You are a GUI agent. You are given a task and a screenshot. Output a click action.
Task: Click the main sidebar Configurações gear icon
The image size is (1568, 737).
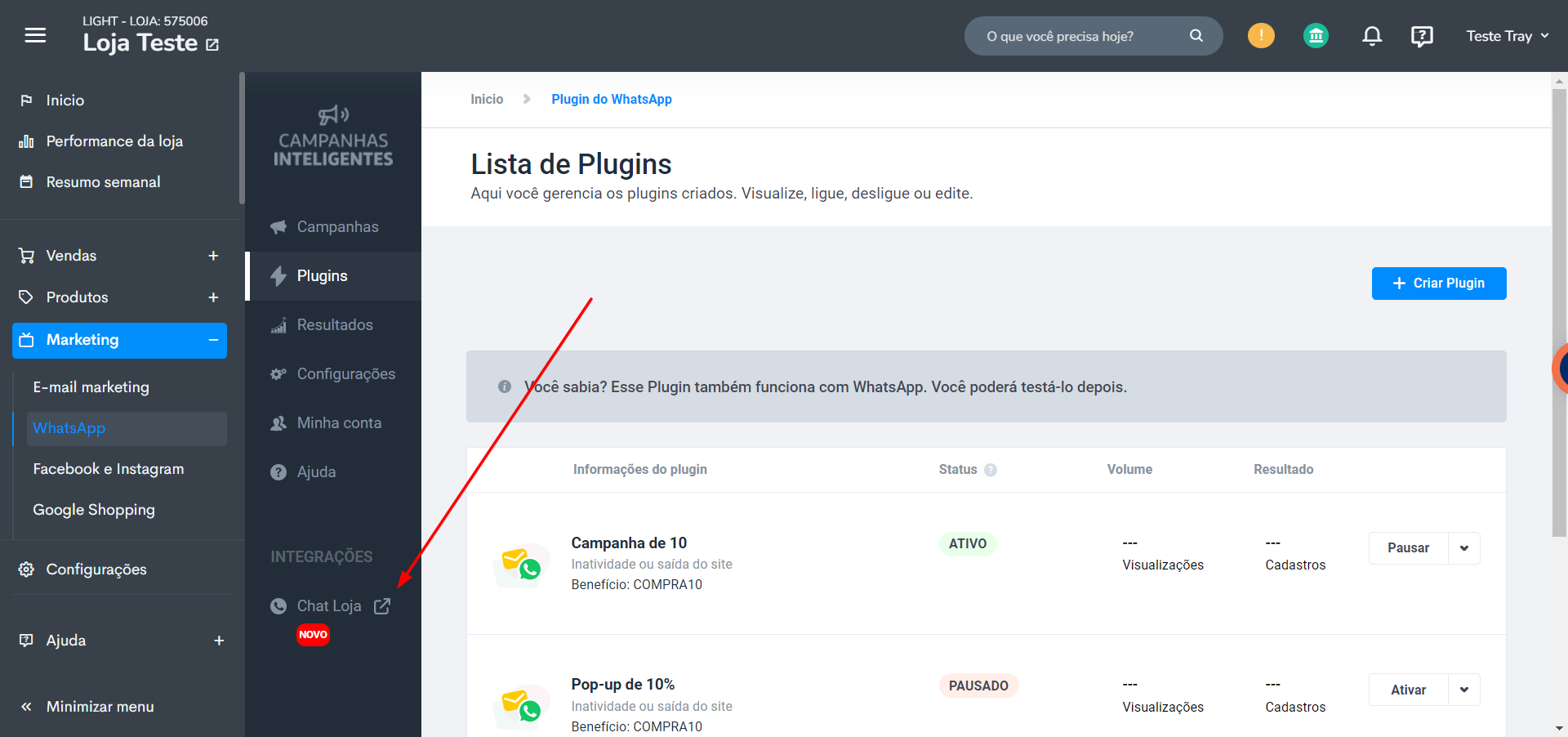tap(26, 569)
